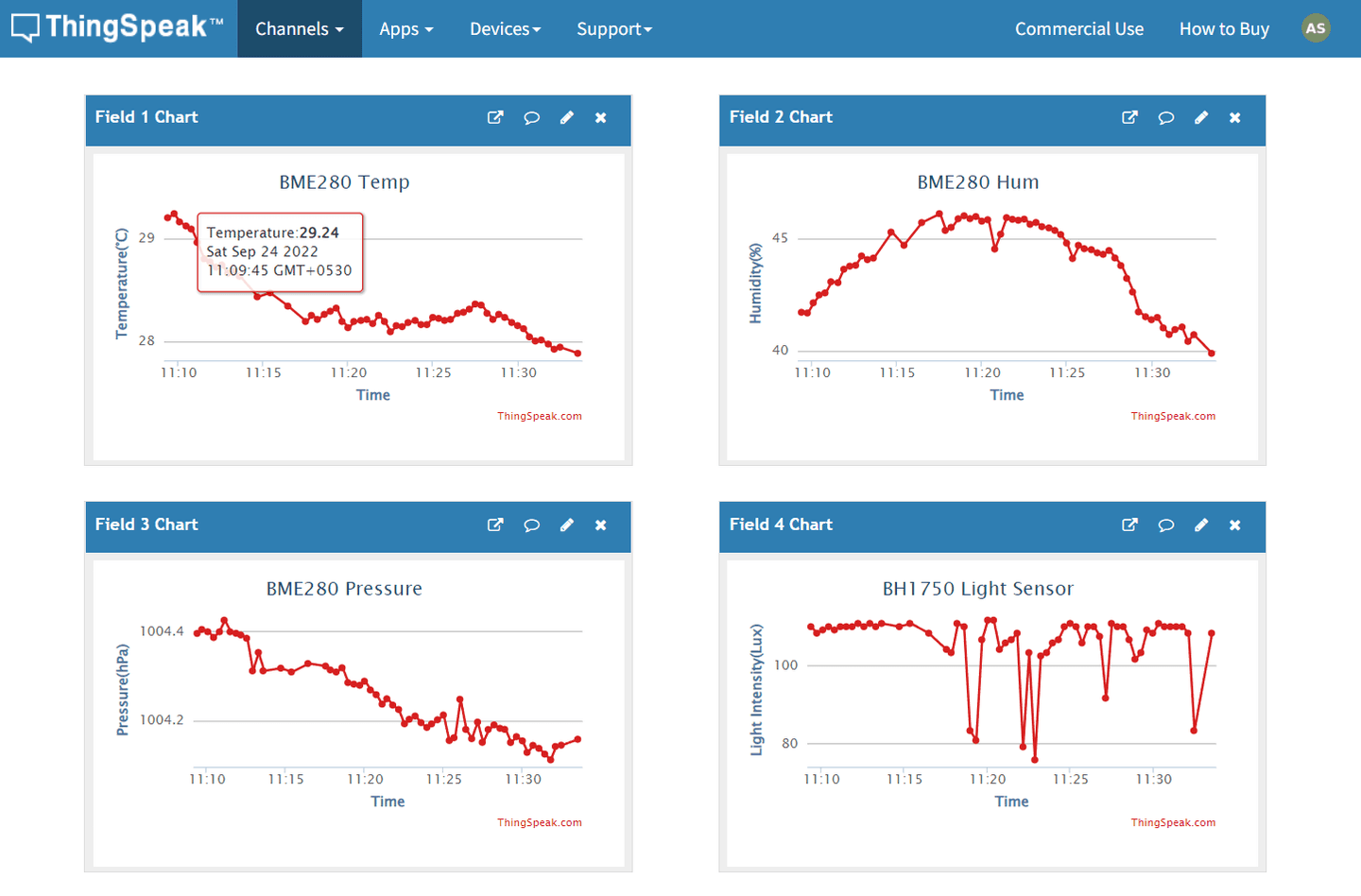Close the Field 3 Chart widget
Viewport: 1361px width, 896px height.
click(601, 525)
